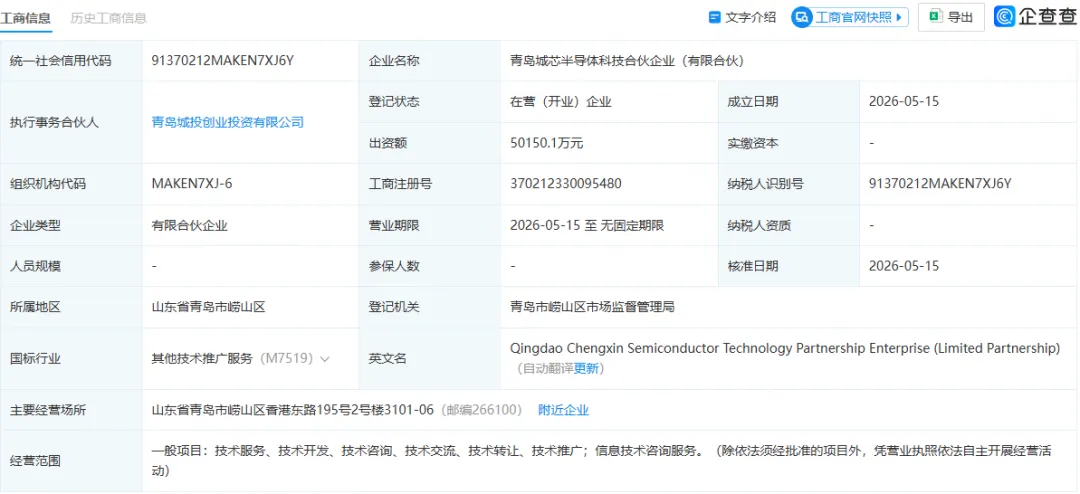Image resolution: width=1080 pixels, height=494 pixels.
Task: Click the 文字介绍 button
Action: tap(742, 17)
